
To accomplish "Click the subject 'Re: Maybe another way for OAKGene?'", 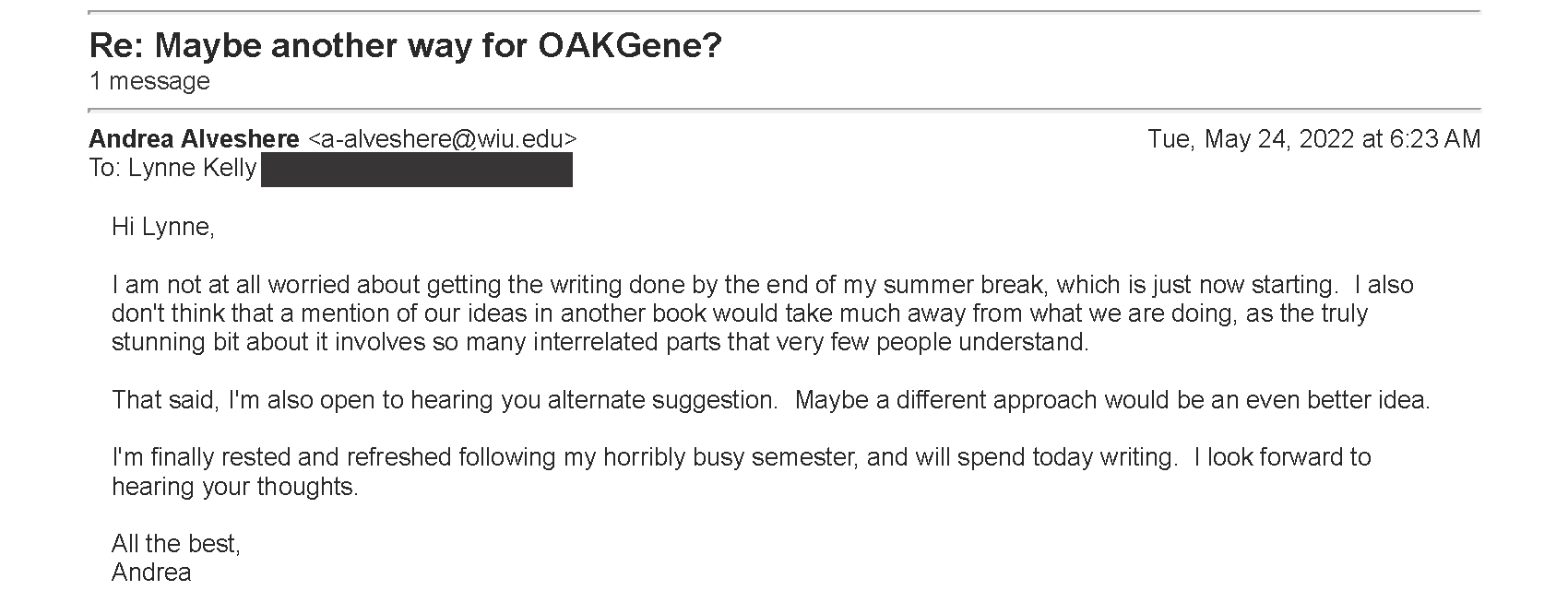I will pos(405,46).
